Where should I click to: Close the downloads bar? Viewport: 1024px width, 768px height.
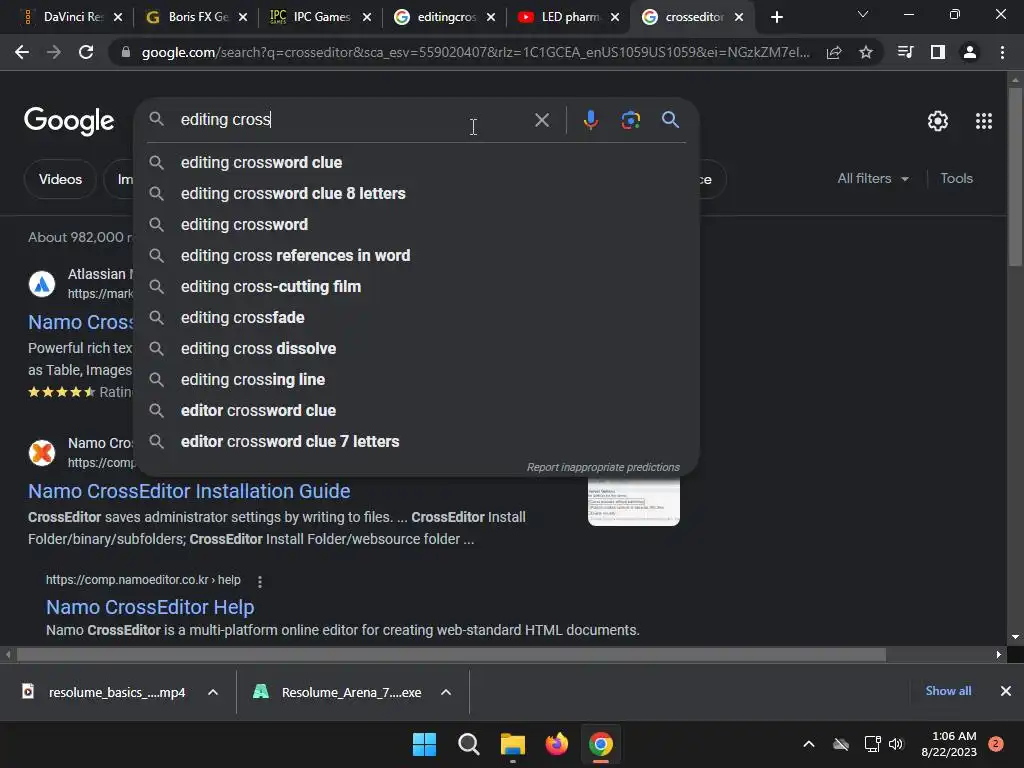(x=1006, y=691)
